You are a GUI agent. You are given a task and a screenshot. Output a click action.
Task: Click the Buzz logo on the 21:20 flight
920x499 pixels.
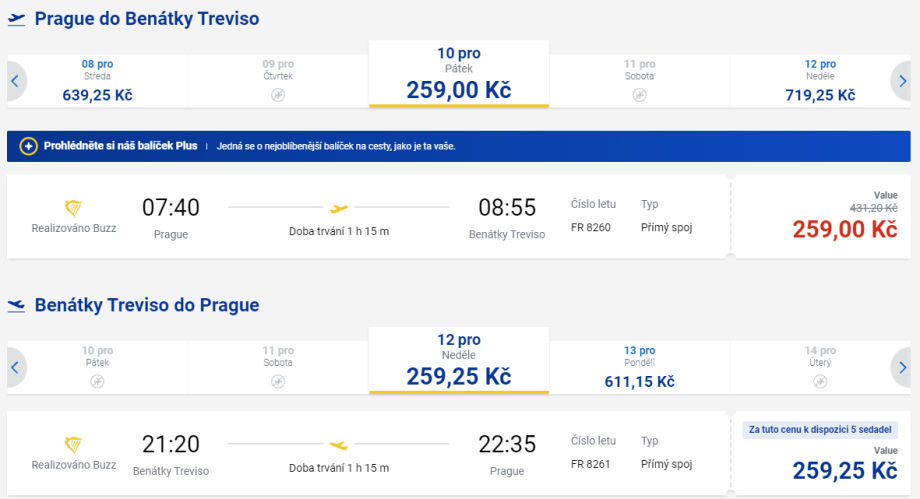(x=73, y=444)
